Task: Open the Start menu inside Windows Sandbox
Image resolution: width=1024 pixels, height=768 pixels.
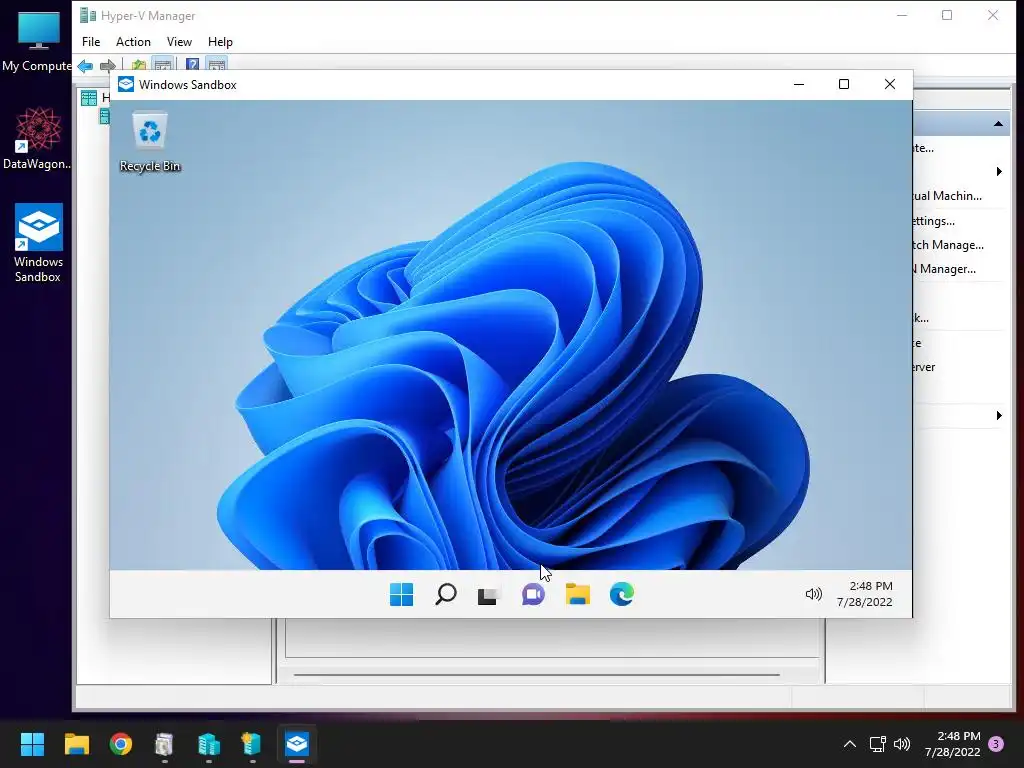Action: click(x=402, y=594)
